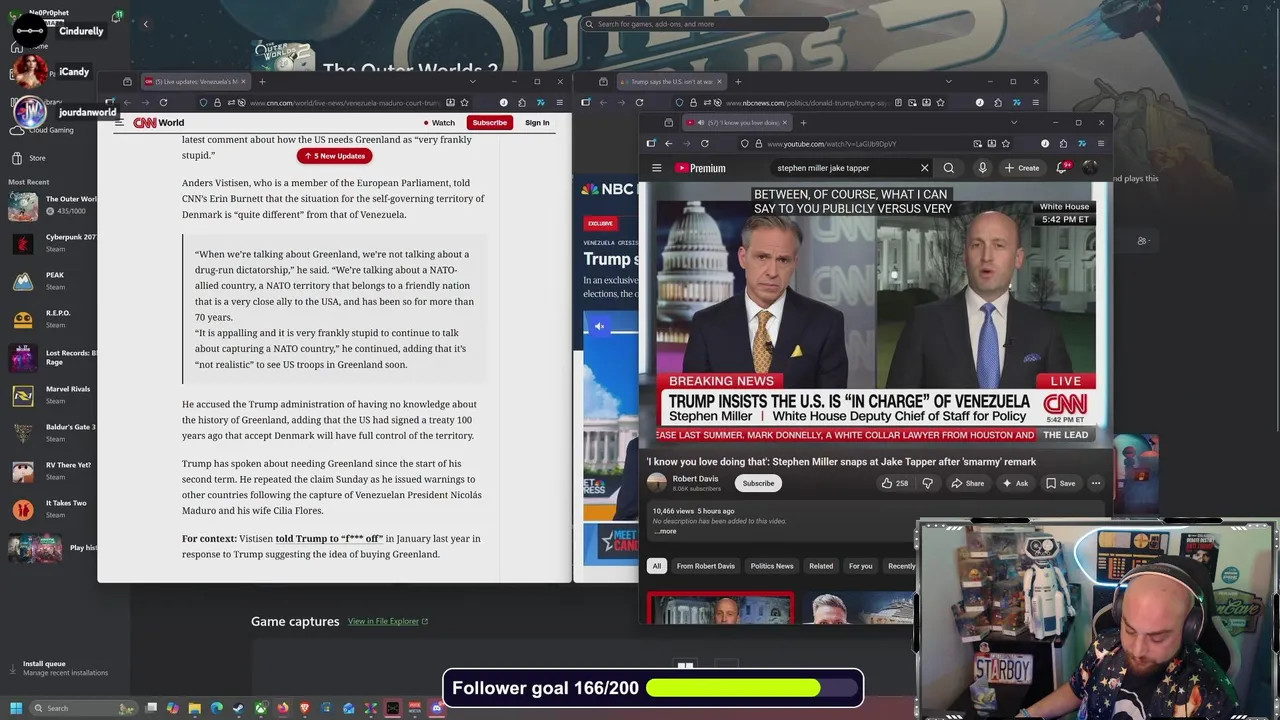
Task: Open YouTube notifications bell
Action: (x=1061, y=168)
